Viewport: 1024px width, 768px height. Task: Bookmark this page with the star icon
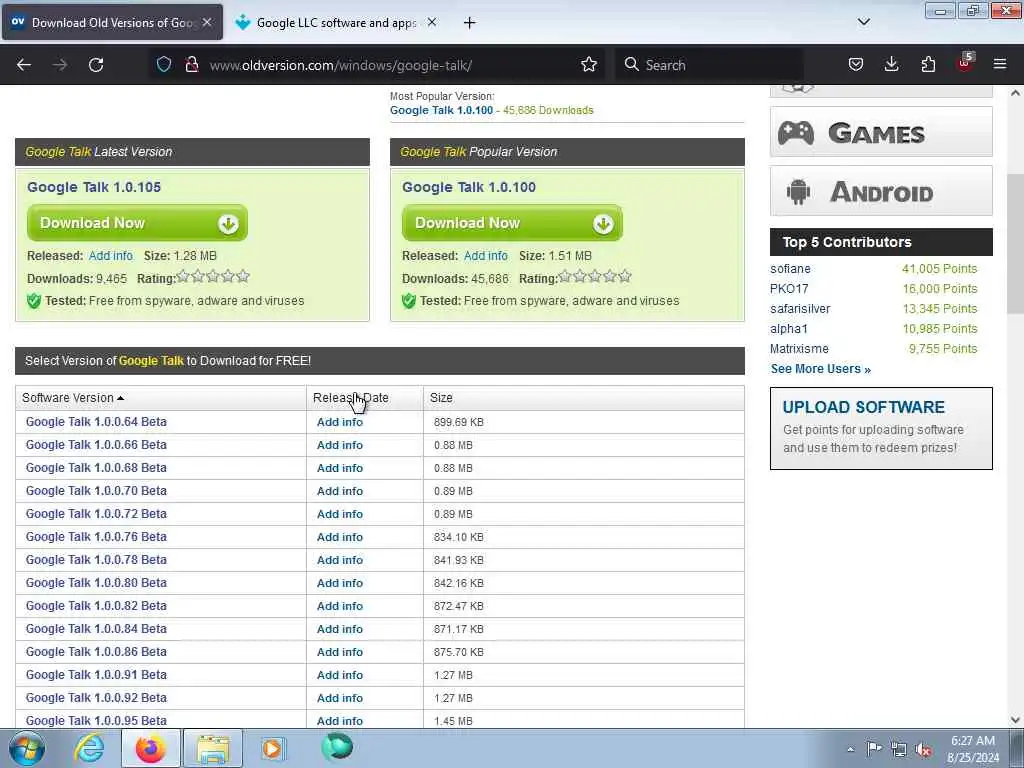(588, 64)
